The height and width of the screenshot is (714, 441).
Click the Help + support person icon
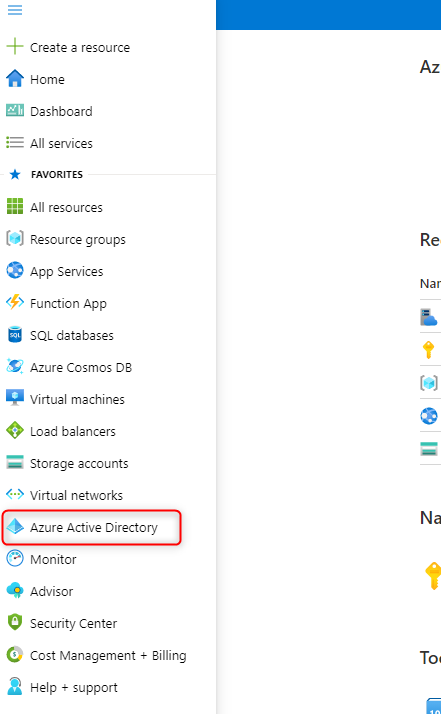point(15,686)
